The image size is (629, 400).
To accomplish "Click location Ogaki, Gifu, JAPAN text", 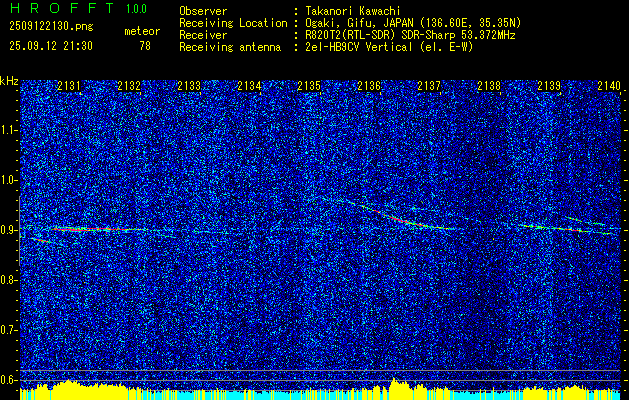I will pos(413,23).
